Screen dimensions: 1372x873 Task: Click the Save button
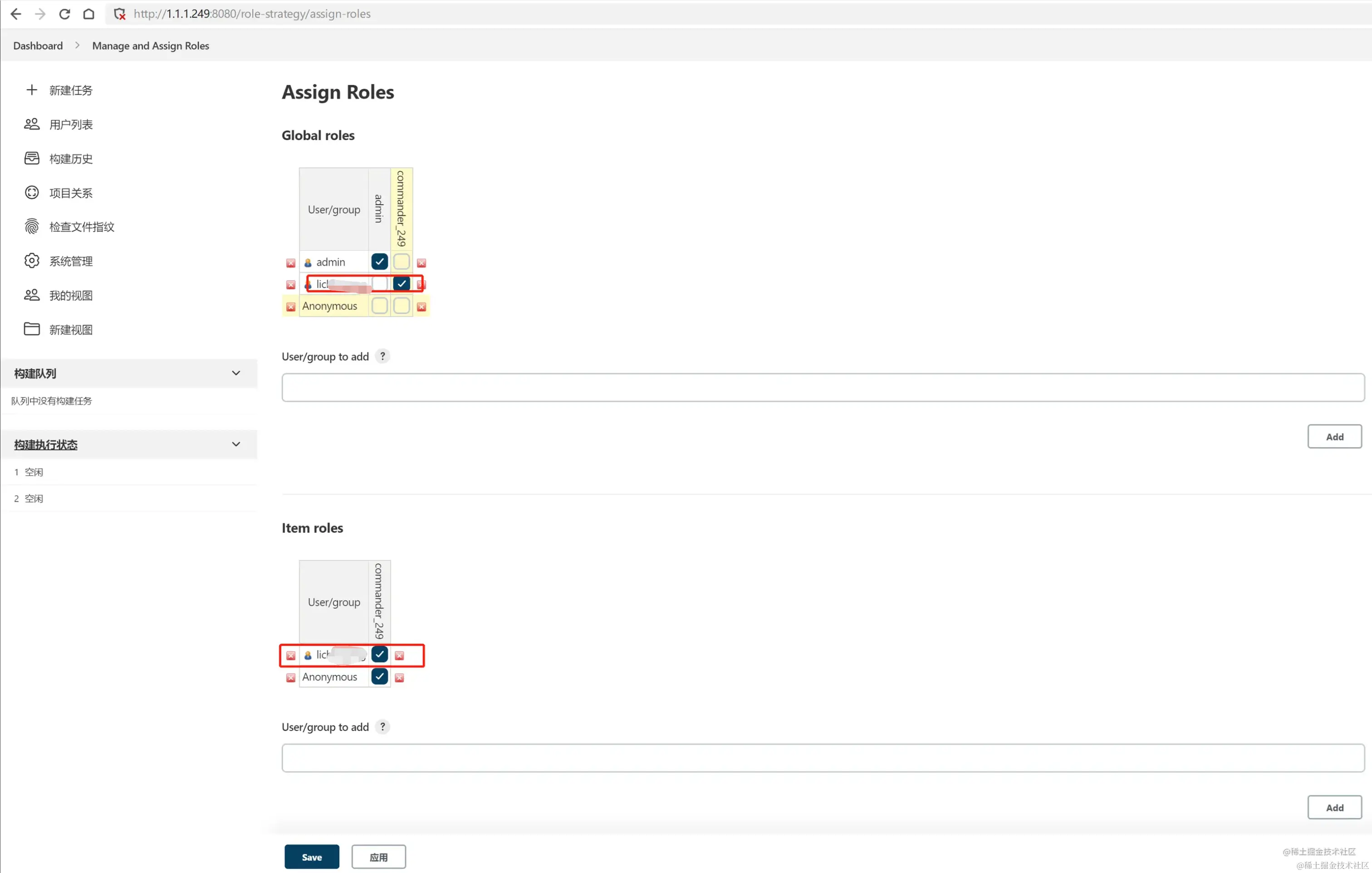312,857
